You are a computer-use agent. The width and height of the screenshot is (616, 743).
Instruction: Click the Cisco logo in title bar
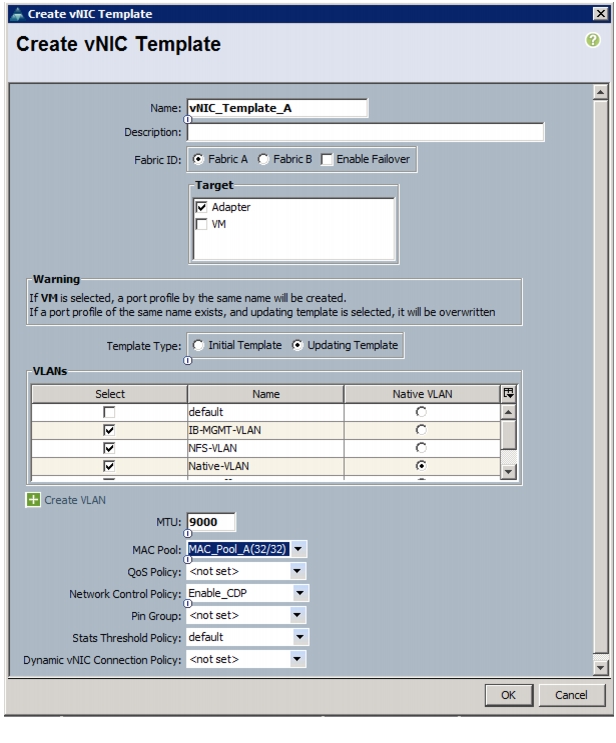(17, 14)
